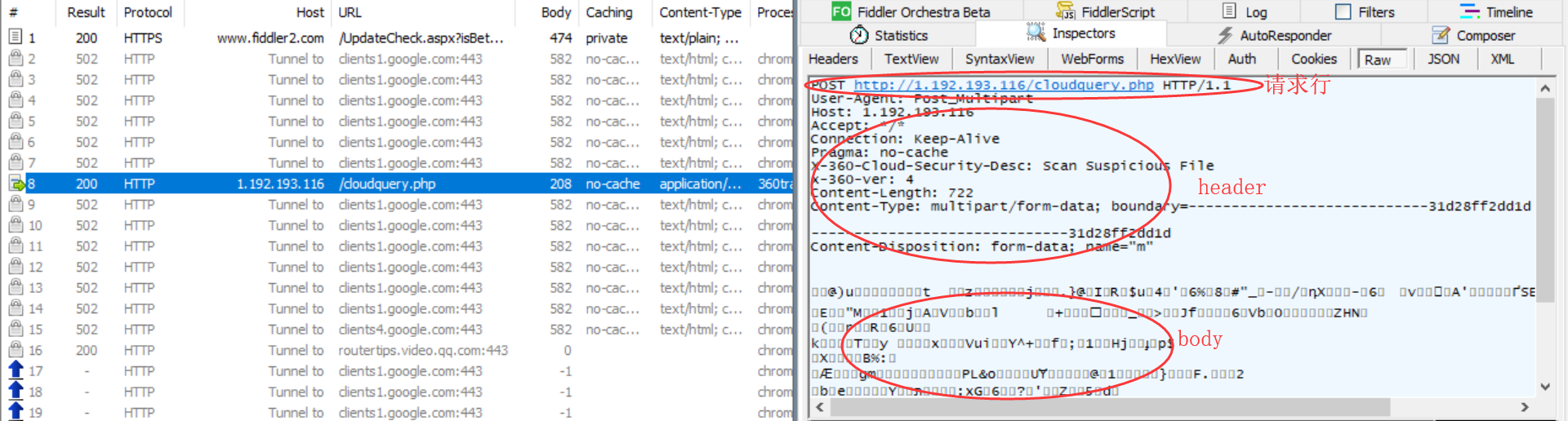Open the Fiddler Orchestra Beta tab
The height and width of the screenshot is (421, 1568).
[x=911, y=11]
